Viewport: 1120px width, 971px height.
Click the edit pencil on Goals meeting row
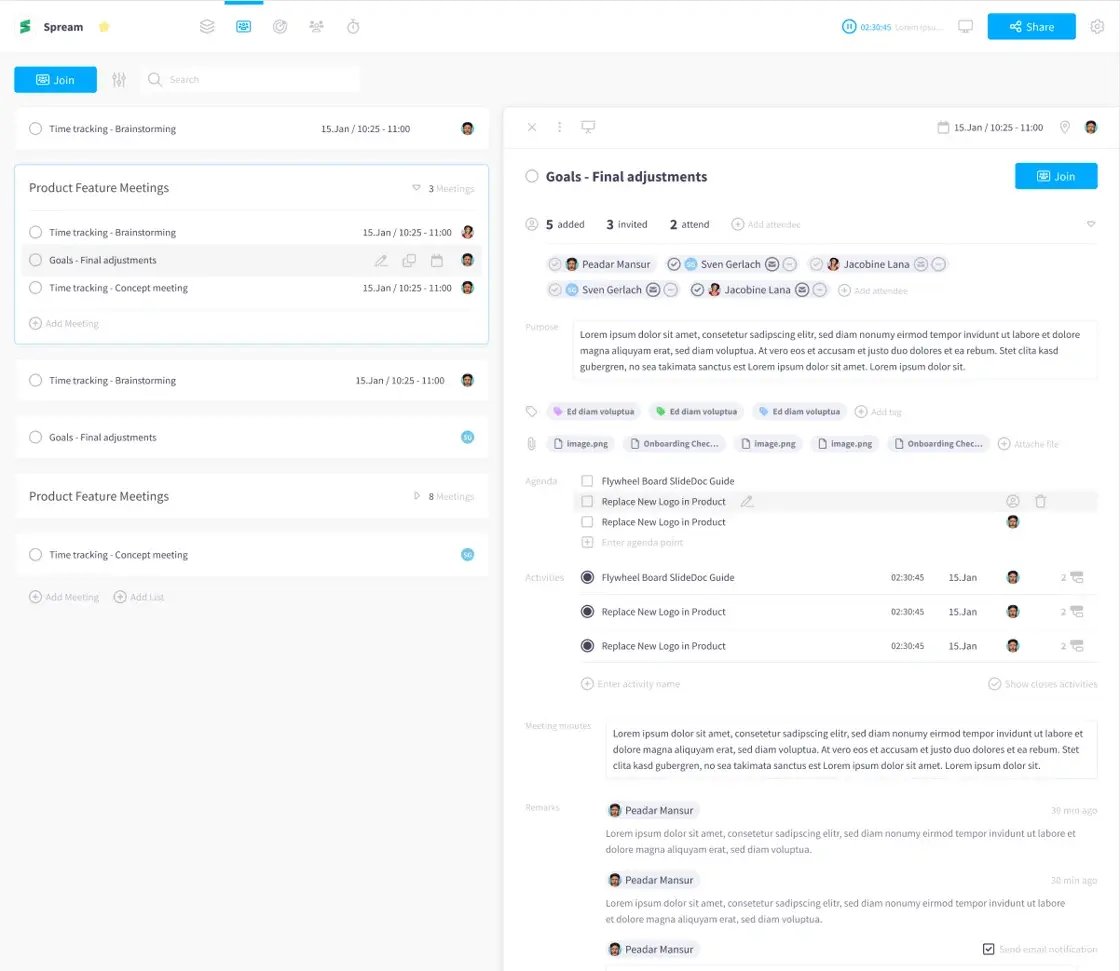coord(381,261)
